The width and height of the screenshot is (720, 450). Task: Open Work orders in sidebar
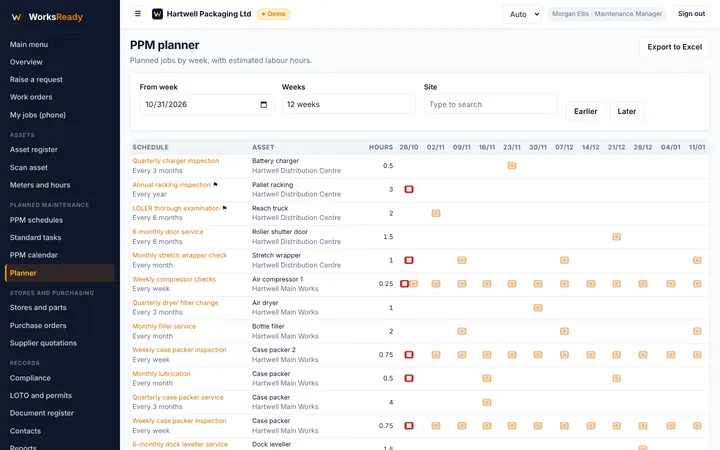[x=31, y=97]
